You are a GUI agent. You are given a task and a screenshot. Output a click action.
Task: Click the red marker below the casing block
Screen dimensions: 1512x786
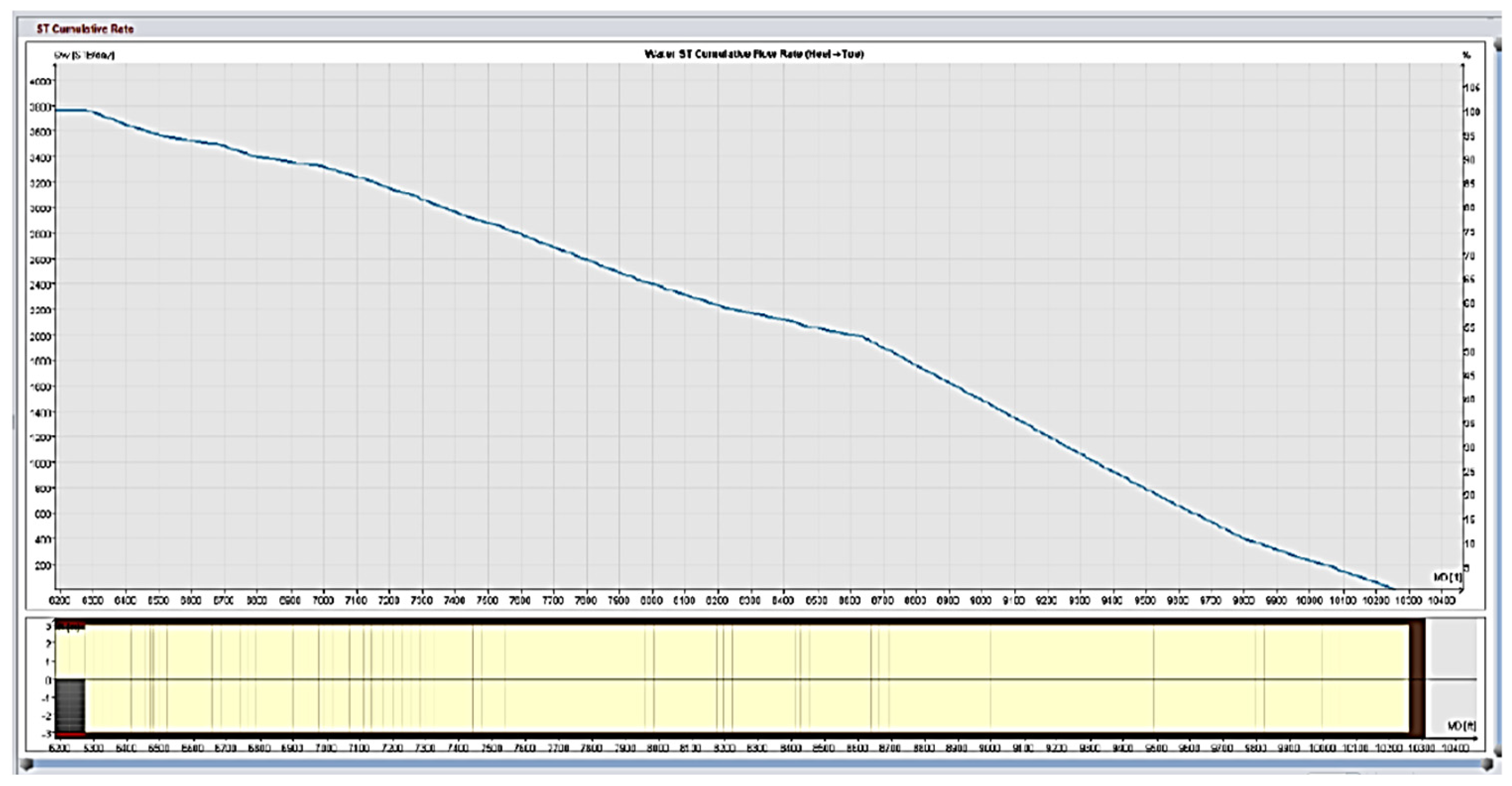coord(70,734)
